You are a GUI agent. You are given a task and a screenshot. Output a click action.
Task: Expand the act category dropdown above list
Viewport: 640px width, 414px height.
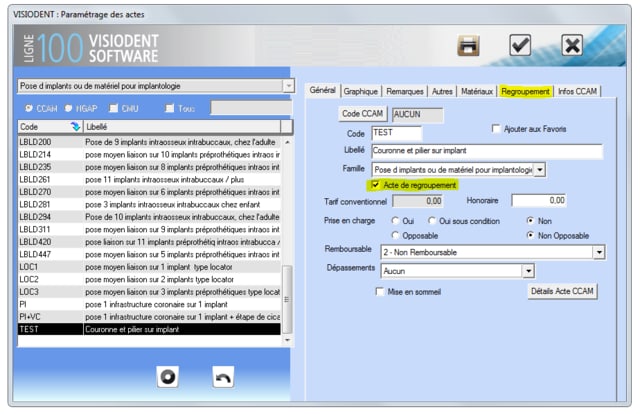pyautogui.click(x=288, y=87)
